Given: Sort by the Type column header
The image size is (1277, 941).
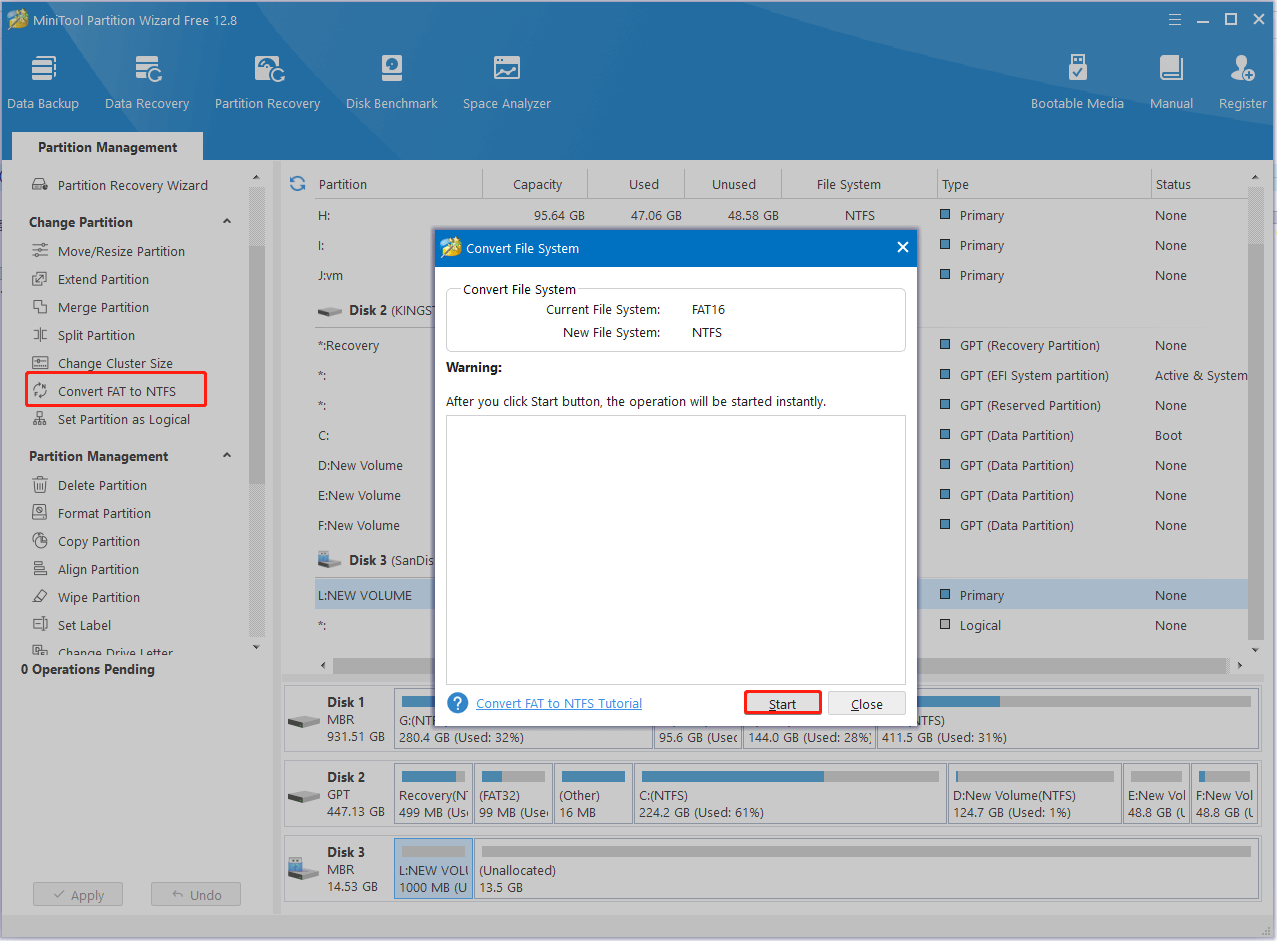Looking at the screenshot, I should pyautogui.click(x=1045, y=184).
